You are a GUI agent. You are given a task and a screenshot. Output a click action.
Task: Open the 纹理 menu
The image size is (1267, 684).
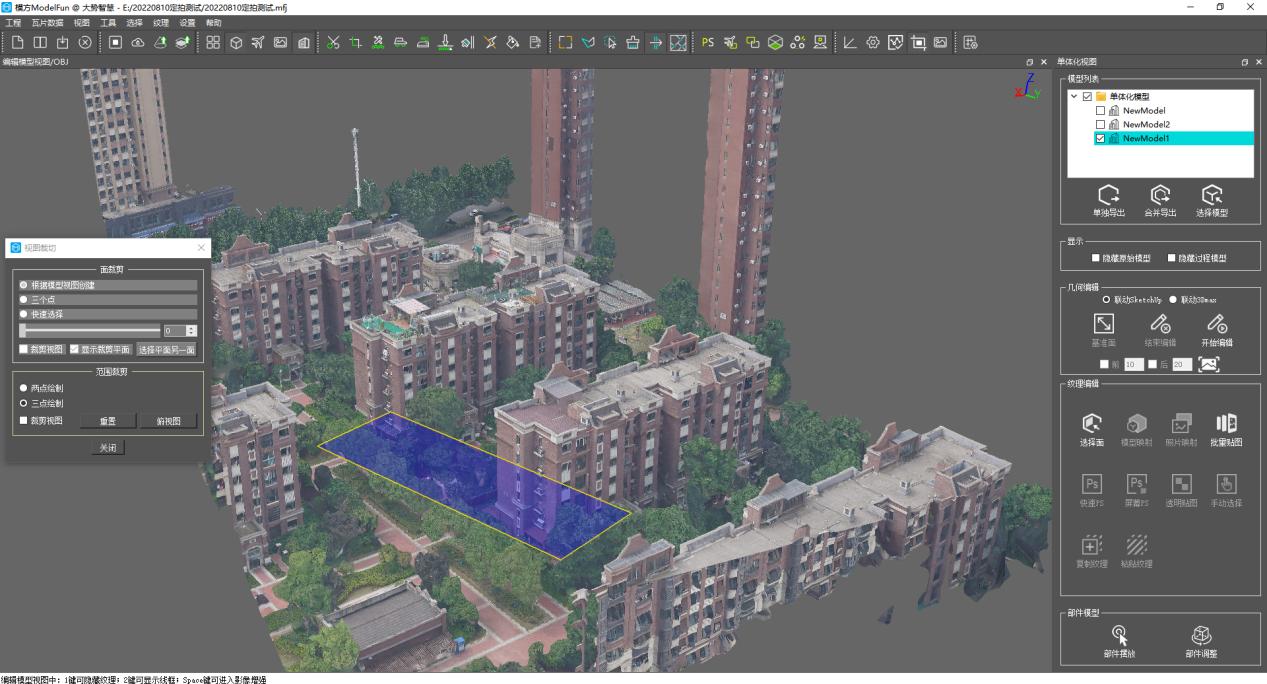(x=161, y=22)
